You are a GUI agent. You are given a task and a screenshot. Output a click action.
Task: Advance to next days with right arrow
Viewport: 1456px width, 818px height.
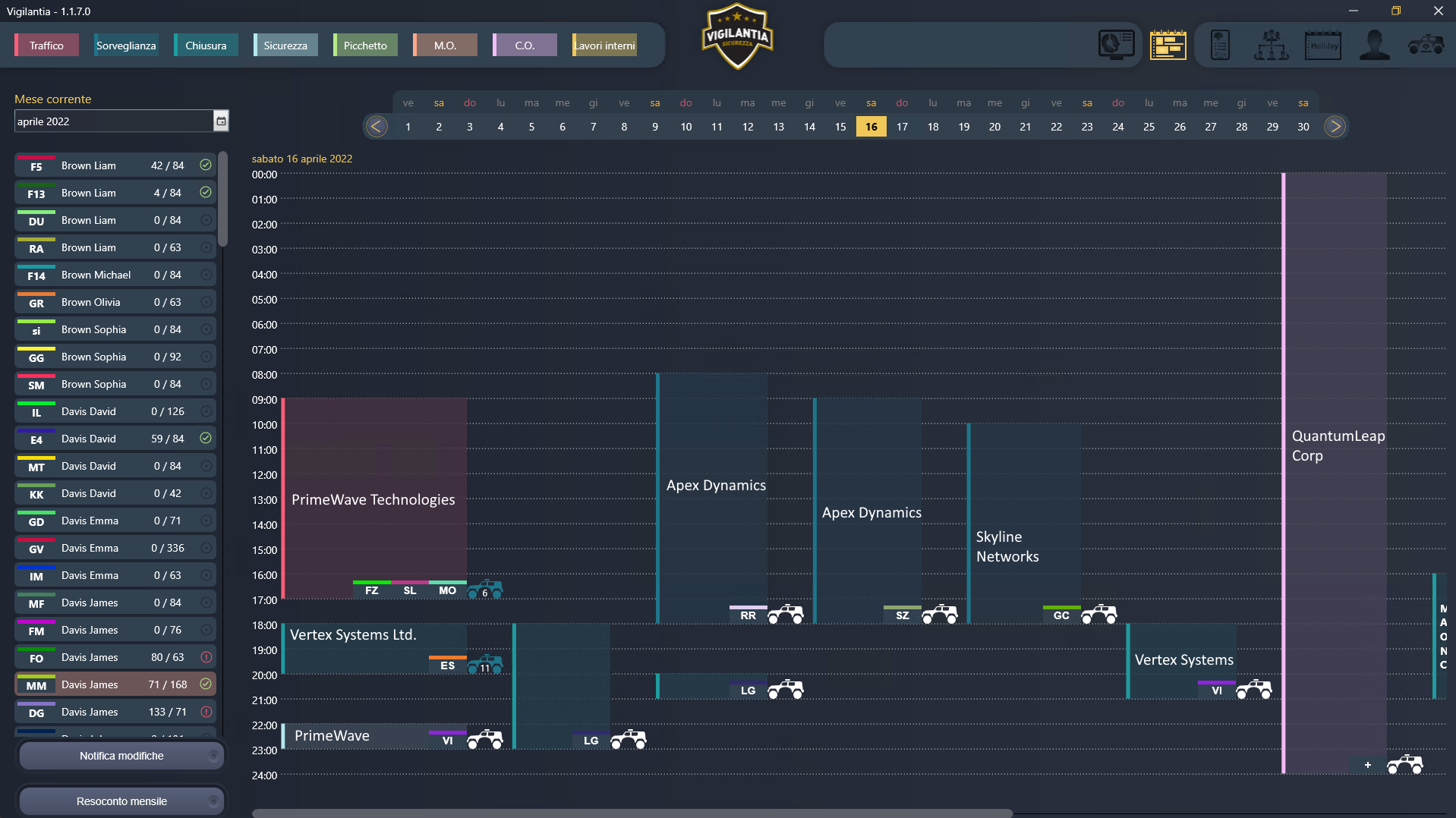1335,127
